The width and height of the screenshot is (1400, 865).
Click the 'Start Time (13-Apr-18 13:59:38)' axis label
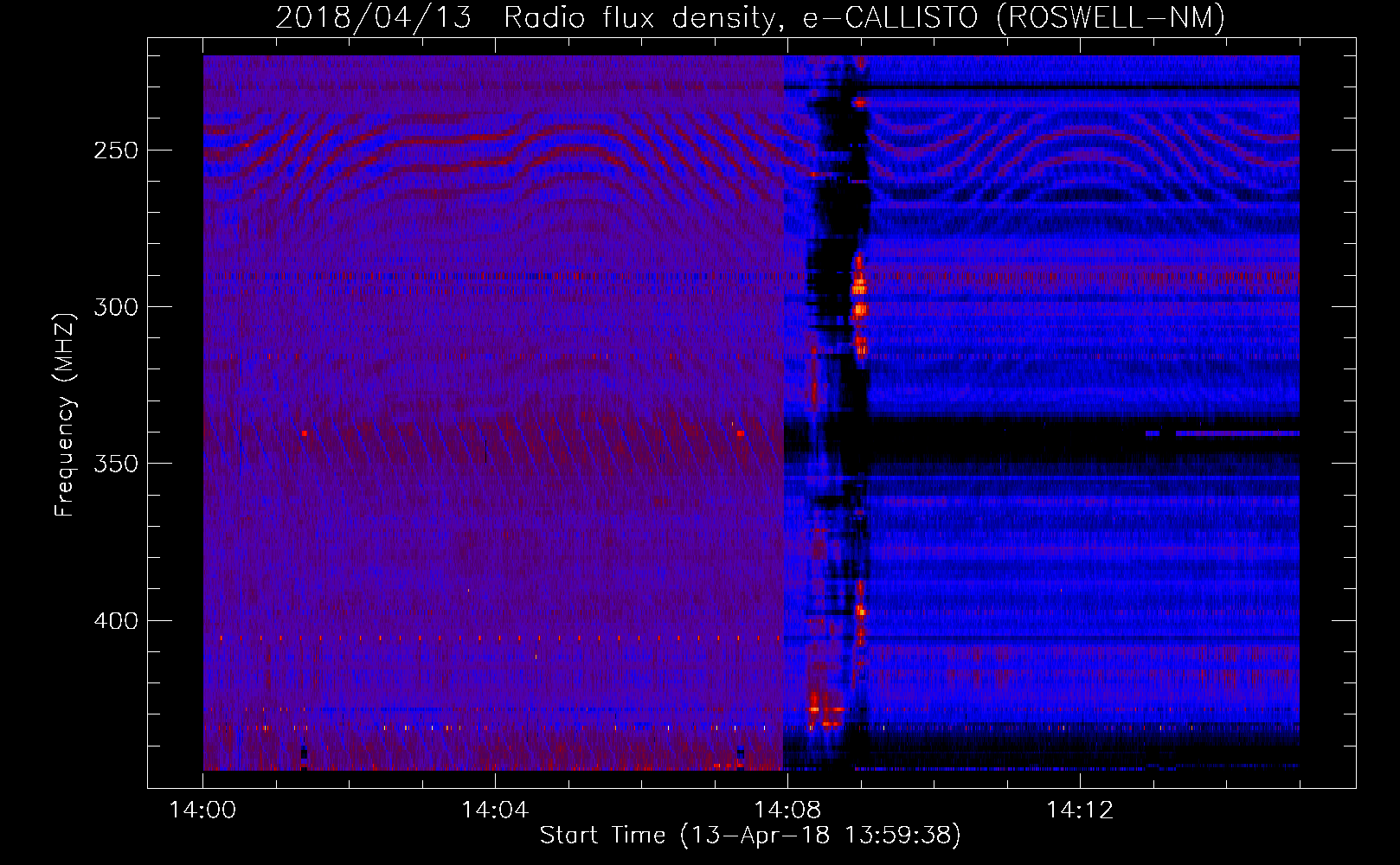pyautogui.click(x=751, y=835)
